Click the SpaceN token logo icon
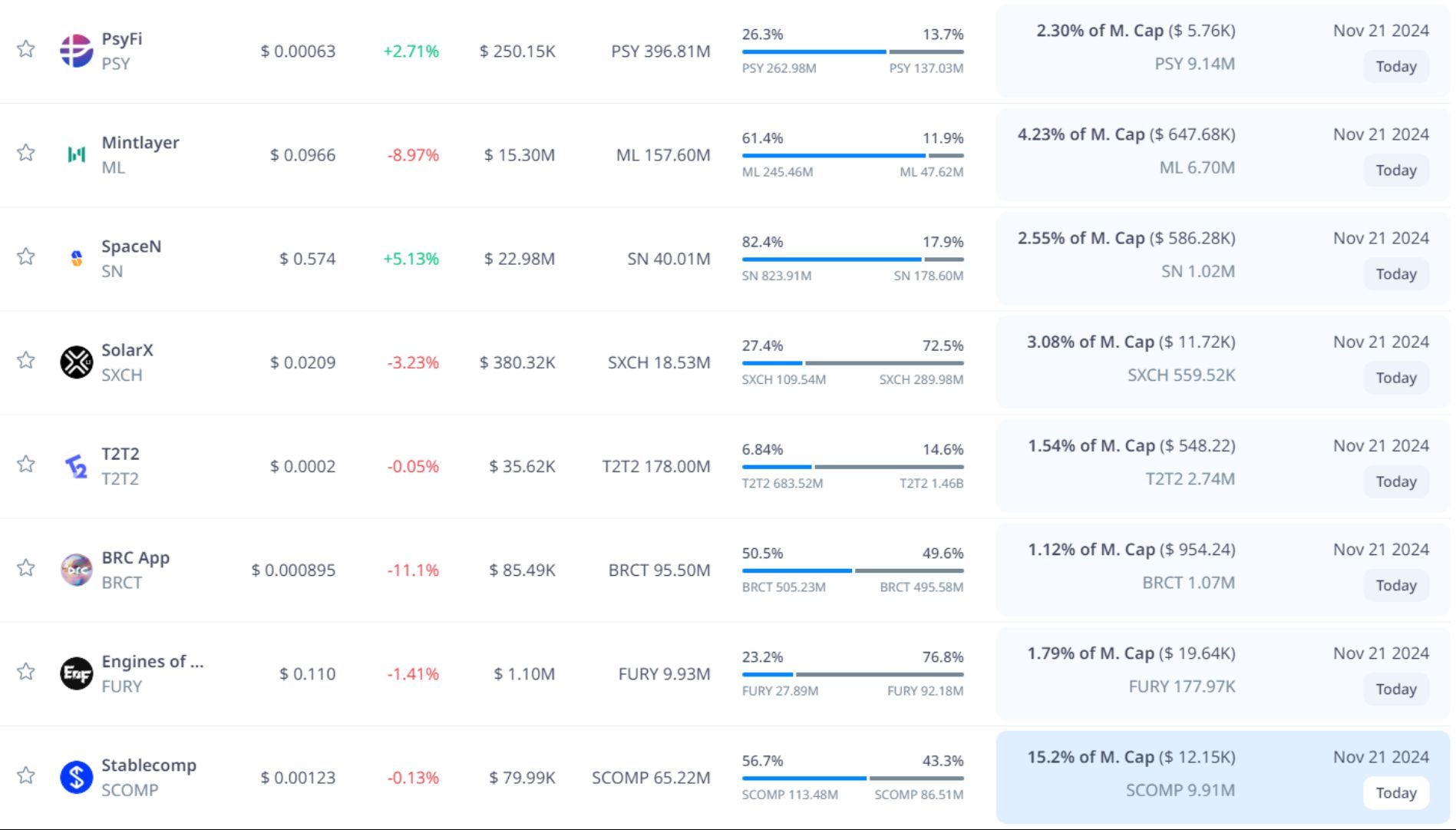This screenshot has width=1456, height=830. click(x=76, y=259)
